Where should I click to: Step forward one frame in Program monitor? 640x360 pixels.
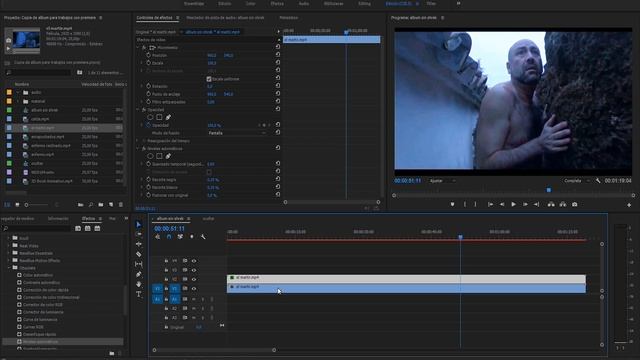click(525, 204)
